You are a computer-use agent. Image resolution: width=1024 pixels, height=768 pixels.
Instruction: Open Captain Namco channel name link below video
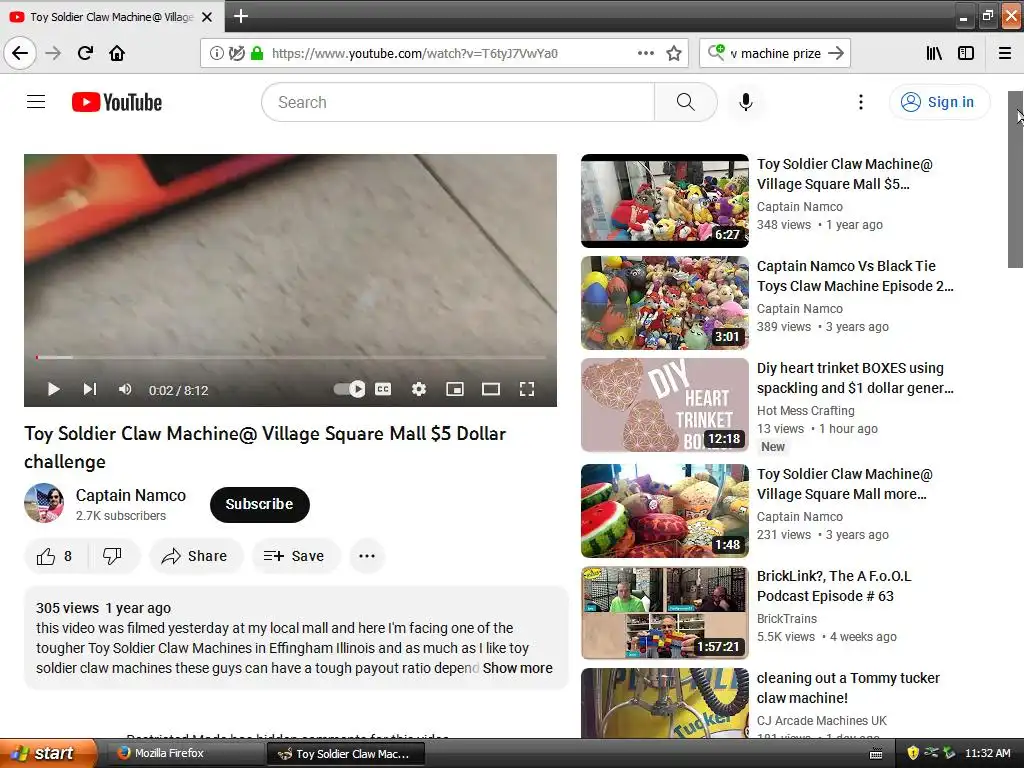coord(131,495)
